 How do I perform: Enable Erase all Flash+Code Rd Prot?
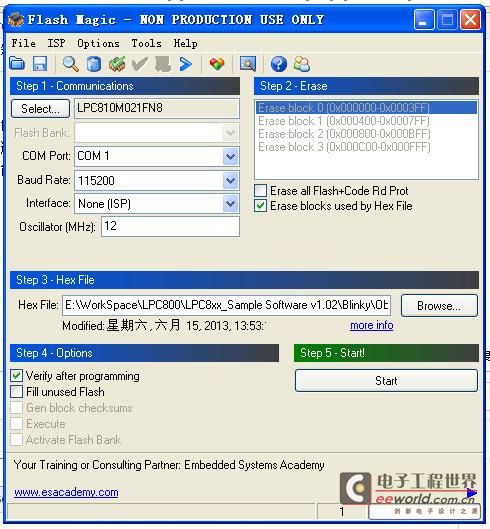261,191
